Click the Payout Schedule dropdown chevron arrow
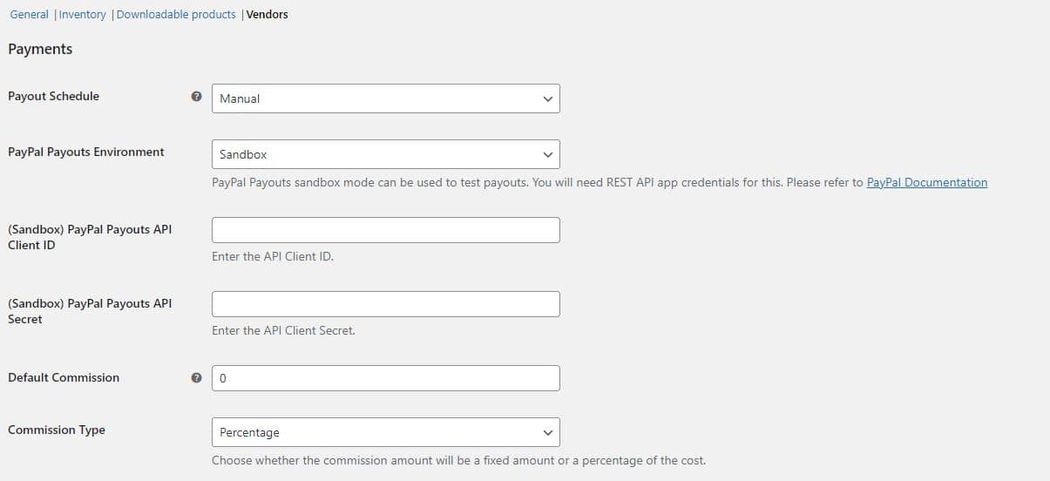 [548, 99]
